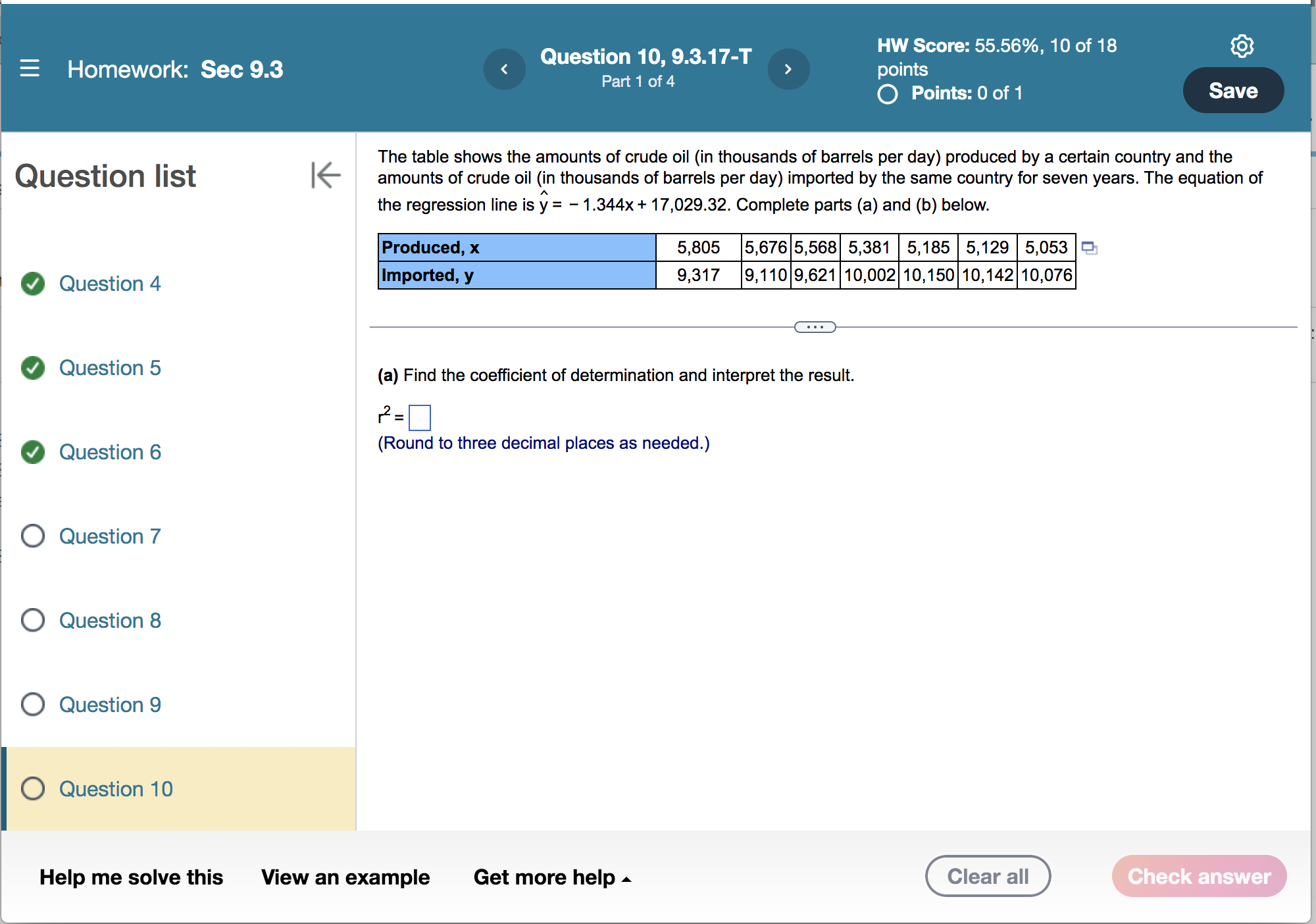Select the Question 7 circle indicator
This screenshot has height=924, width=1316.
pos(33,536)
